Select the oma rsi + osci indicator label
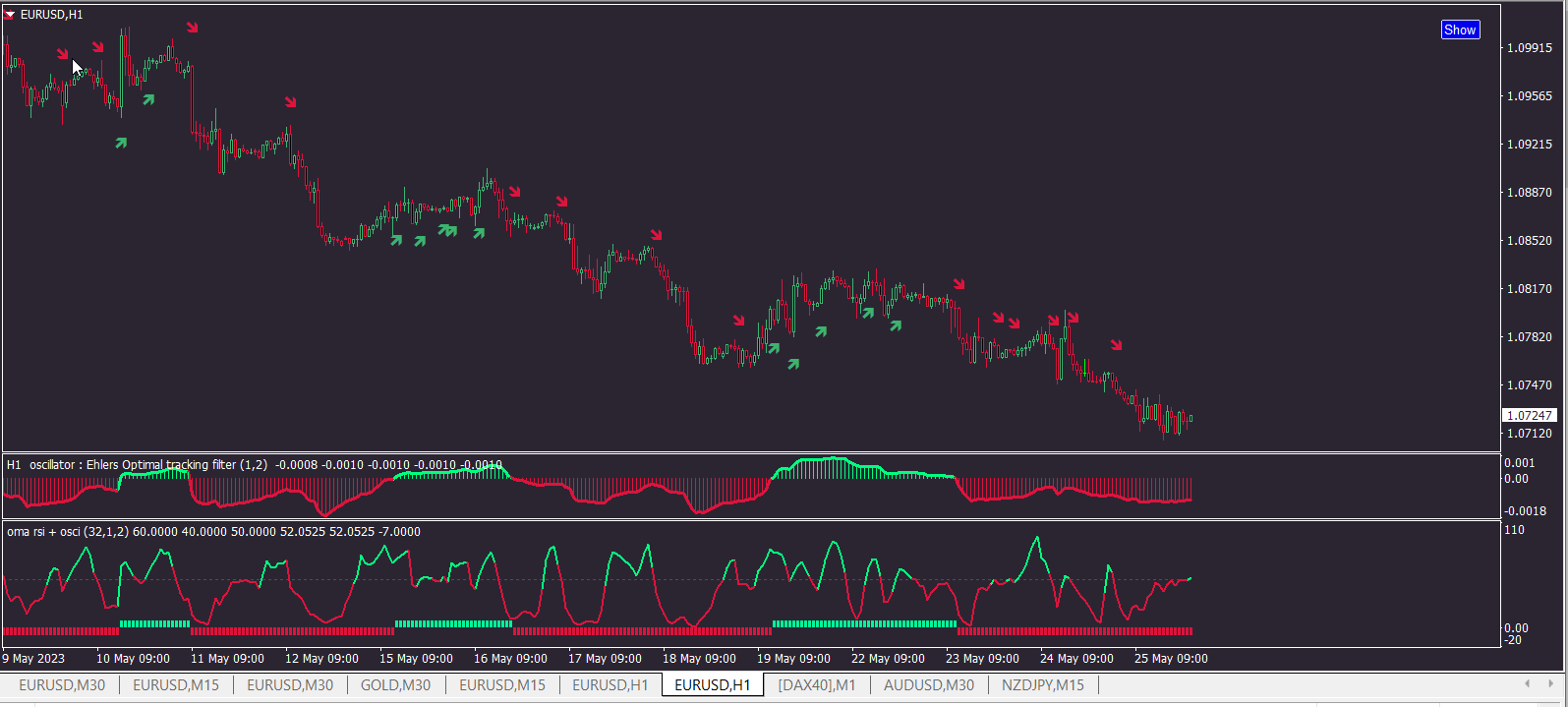 point(43,531)
